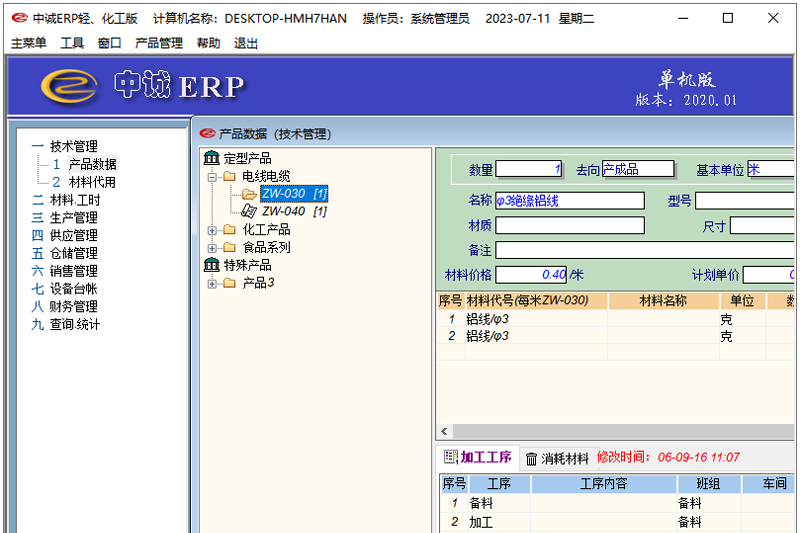Click the 尺寸 input field
The width and height of the screenshot is (800, 533).
coord(762,225)
